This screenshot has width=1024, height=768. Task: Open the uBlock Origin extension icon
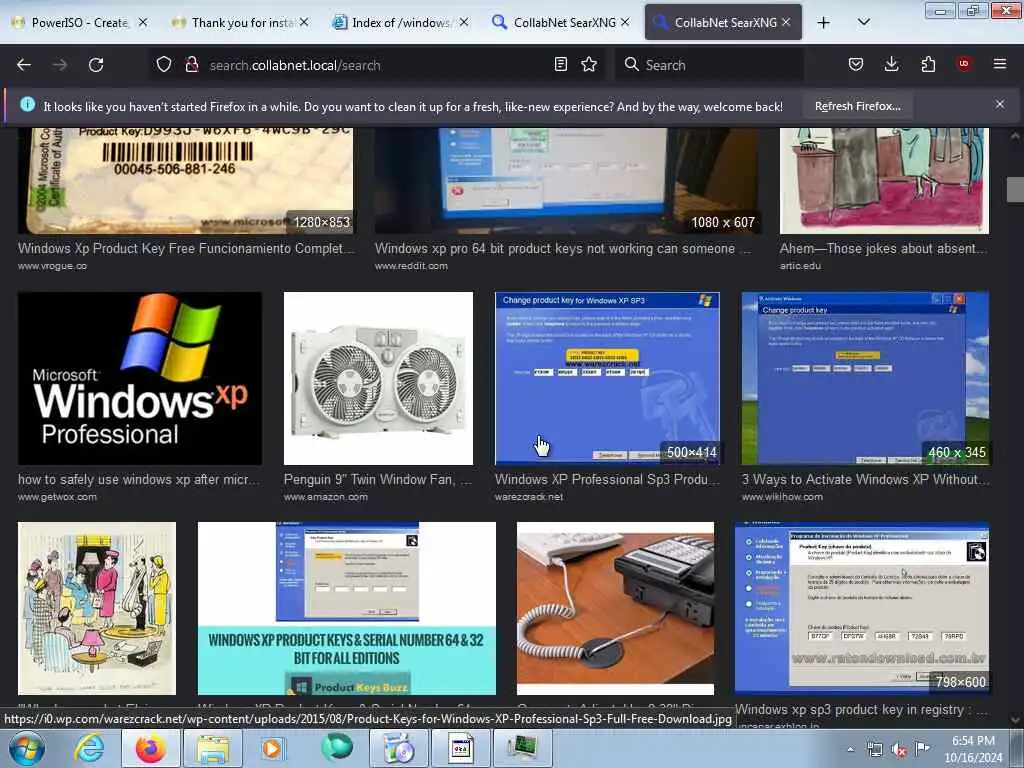click(x=964, y=64)
